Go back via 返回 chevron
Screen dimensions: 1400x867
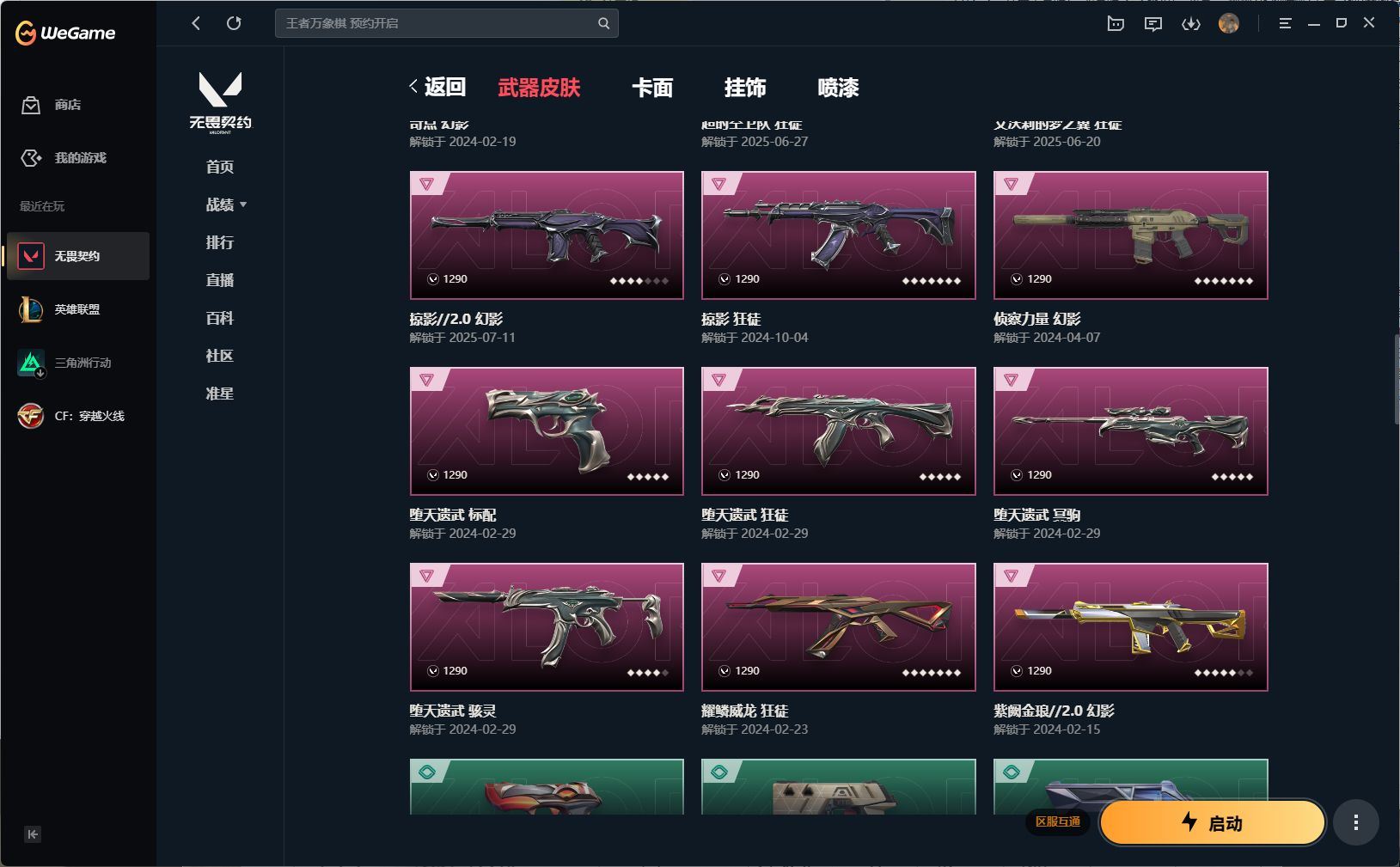point(437,87)
